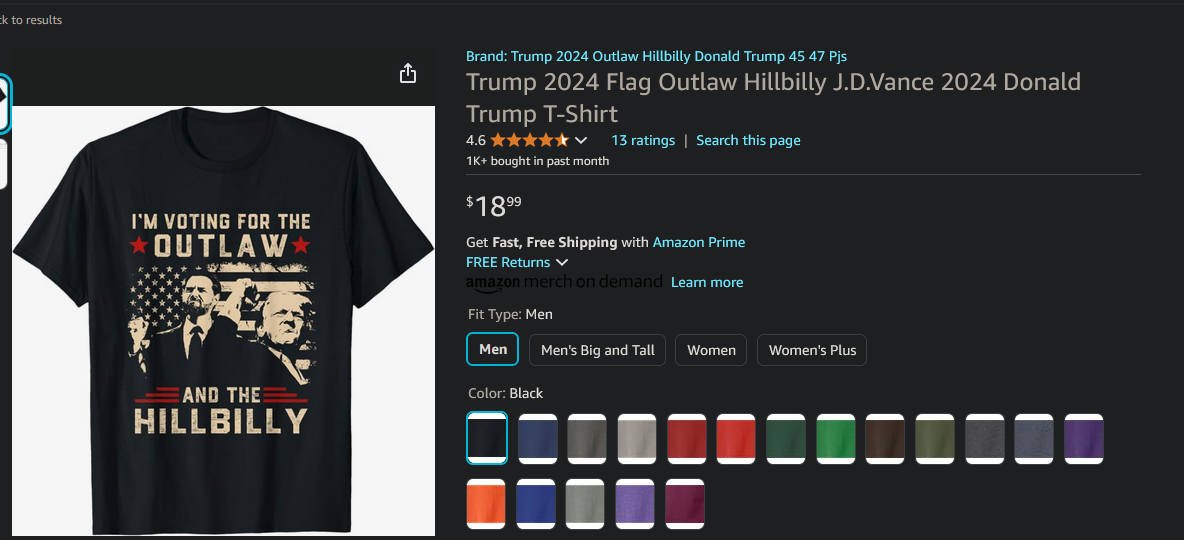This screenshot has height=540, width=1184.
Task: Pick the orange color swatch
Action: pyautogui.click(x=487, y=504)
